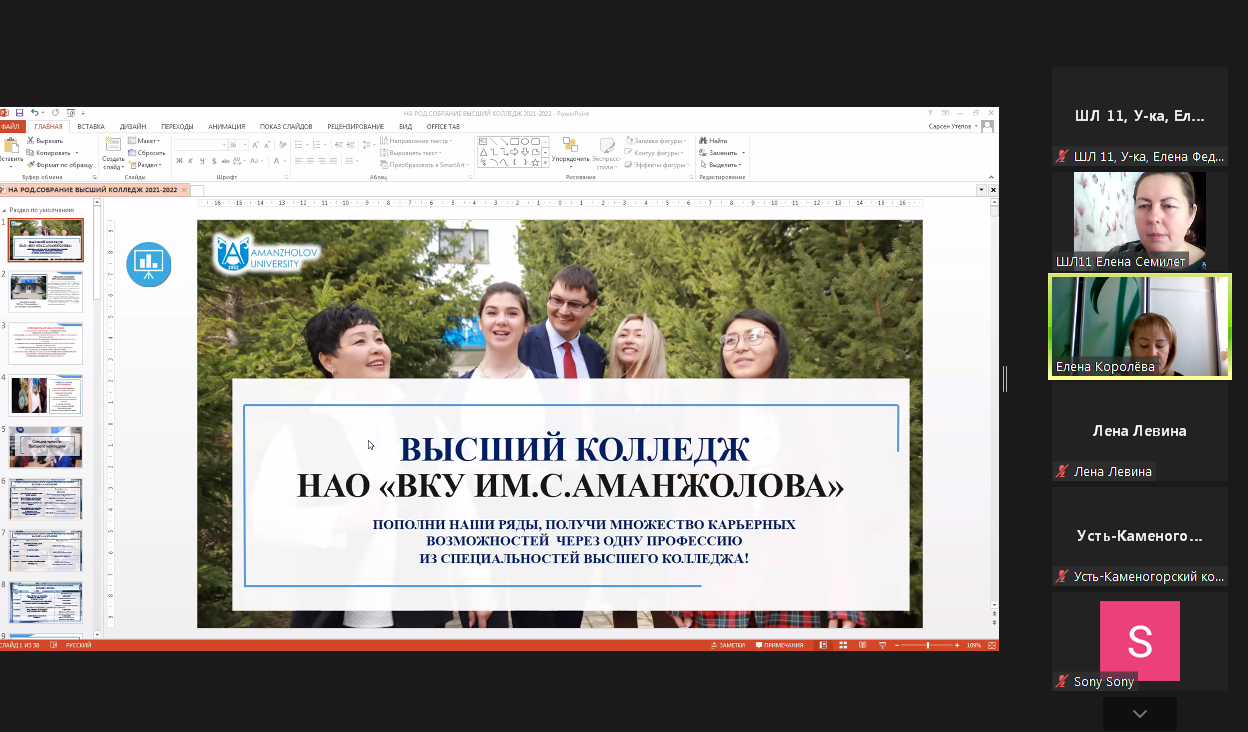Toggle underline formatting (Ч)
The width and height of the screenshot is (1248, 732).
(x=202, y=161)
